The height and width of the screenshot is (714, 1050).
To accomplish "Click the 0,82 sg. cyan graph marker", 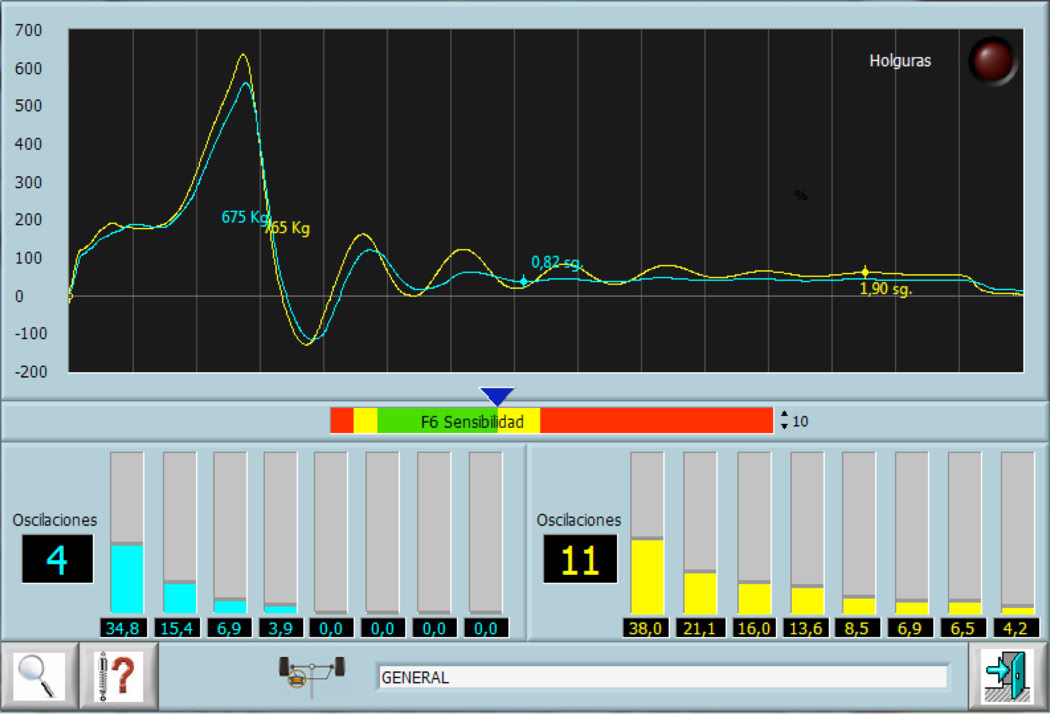I will tap(523, 281).
